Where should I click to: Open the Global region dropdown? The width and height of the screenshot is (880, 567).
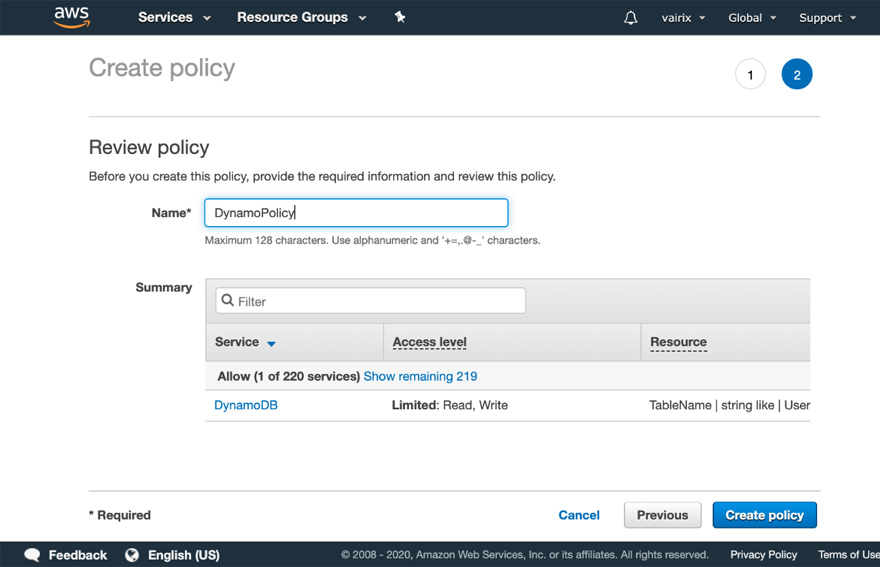tap(752, 18)
